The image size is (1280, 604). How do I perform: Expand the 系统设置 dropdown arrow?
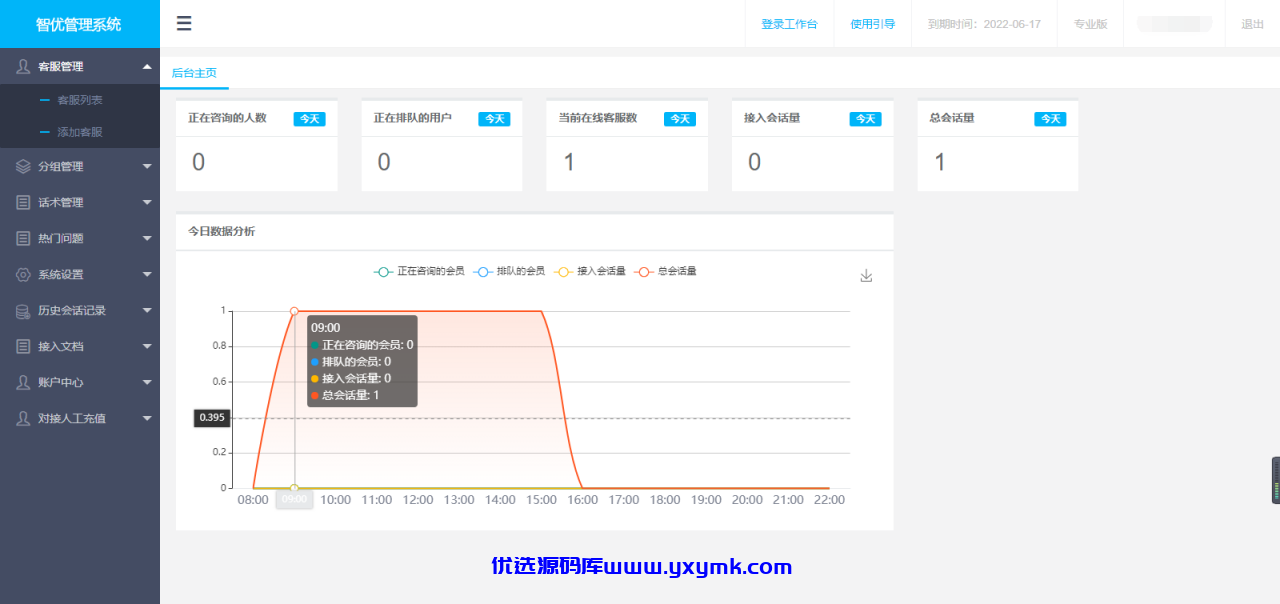click(147, 274)
